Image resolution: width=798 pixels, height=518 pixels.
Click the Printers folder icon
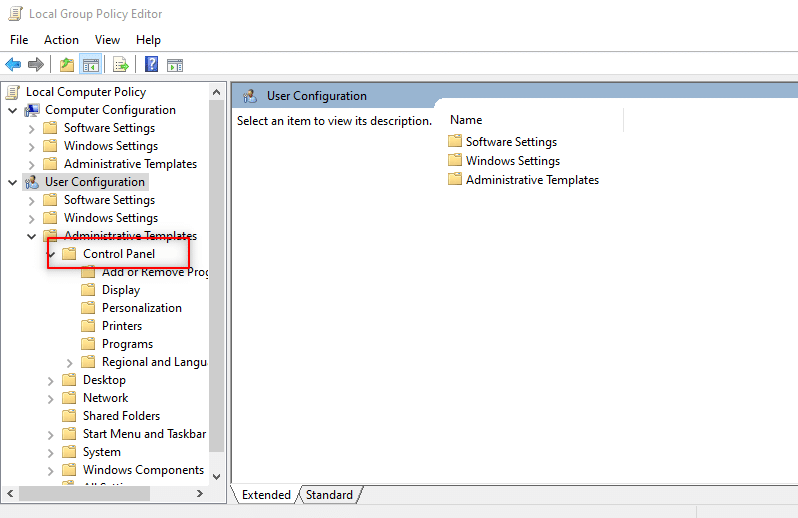88,326
